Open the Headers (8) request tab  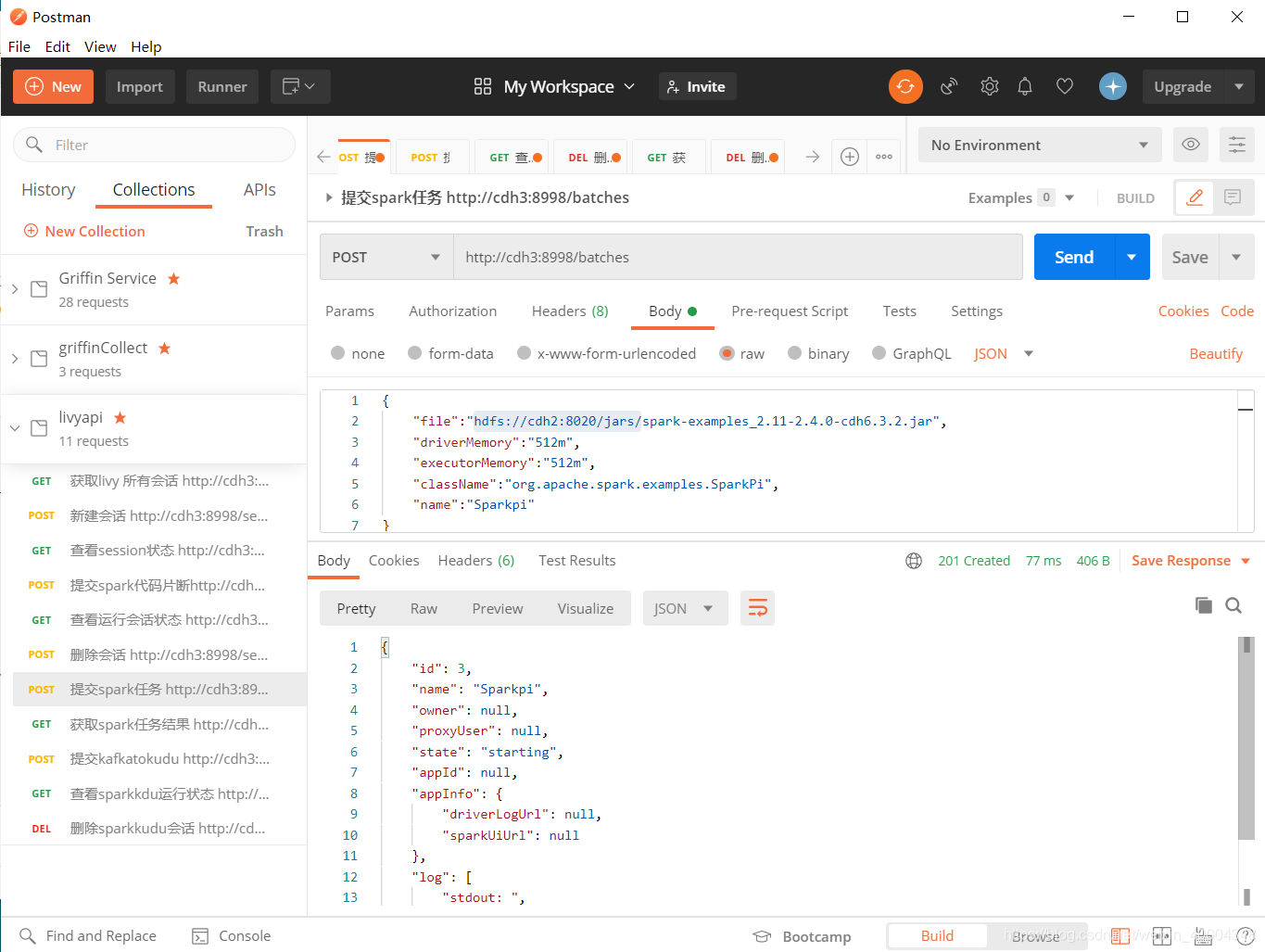point(570,311)
